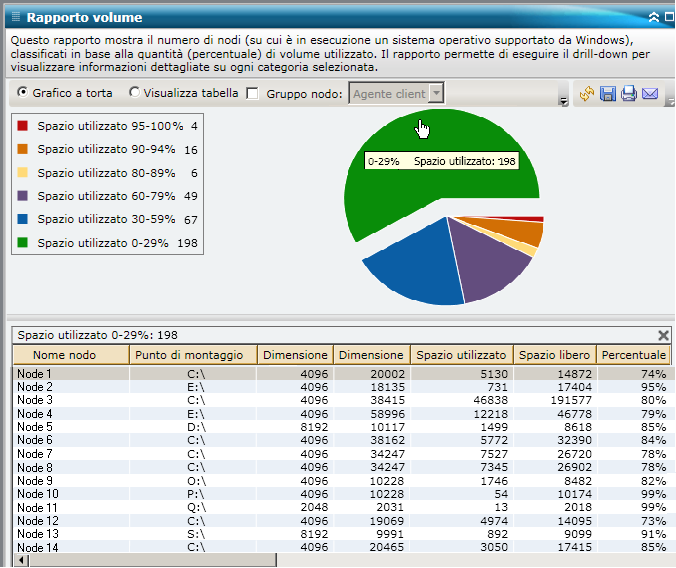Viewport: 676px width, 568px height.
Task: Click the yellow 80-89% legend swatch
Action: coord(22,173)
